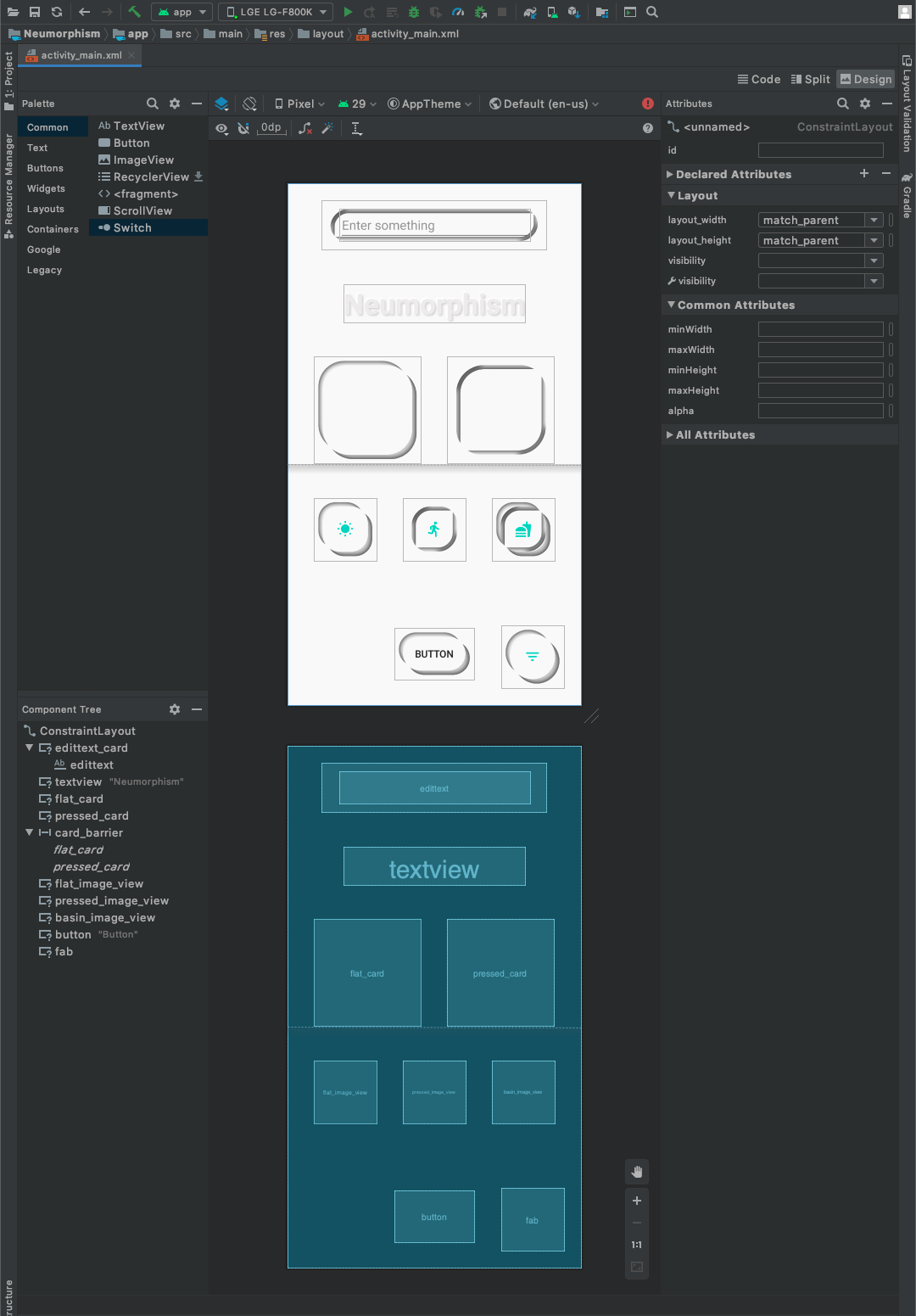Expand Declared Attributes section
The image size is (916, 1316).
670,174
